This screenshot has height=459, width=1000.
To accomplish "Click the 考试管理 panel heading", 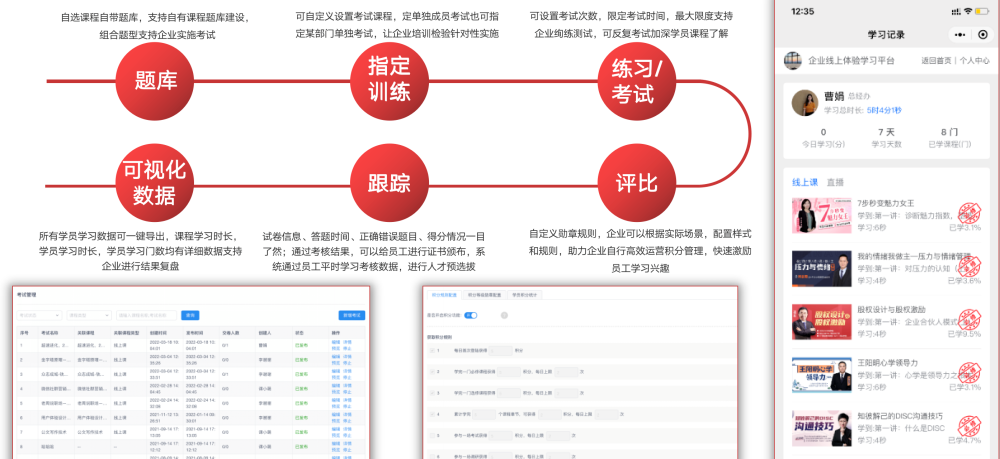I will pyautogui.click(x=27, y=295).
